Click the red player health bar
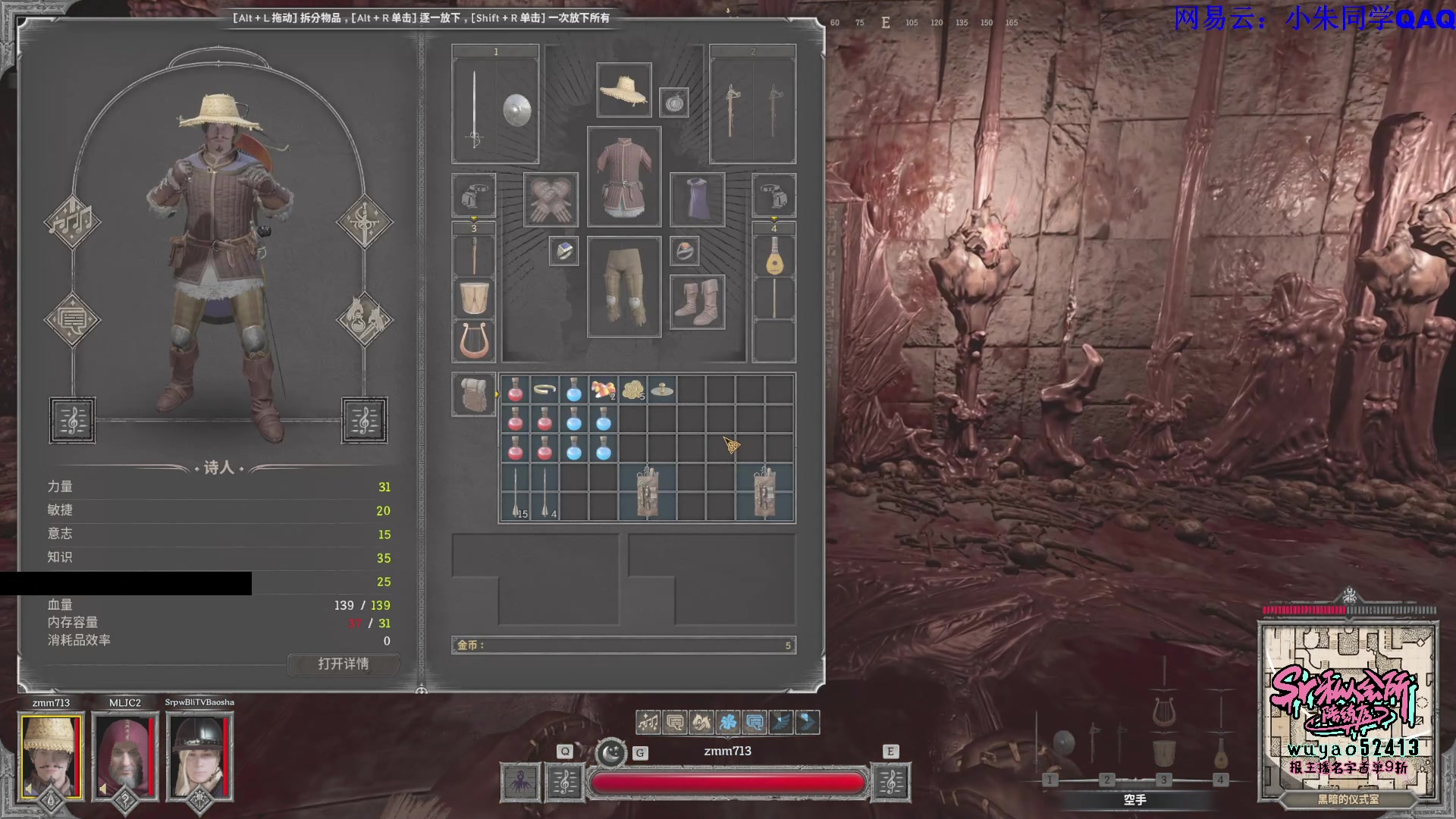The height and width of the screenshot is (819, 1456). pos(728,783)
